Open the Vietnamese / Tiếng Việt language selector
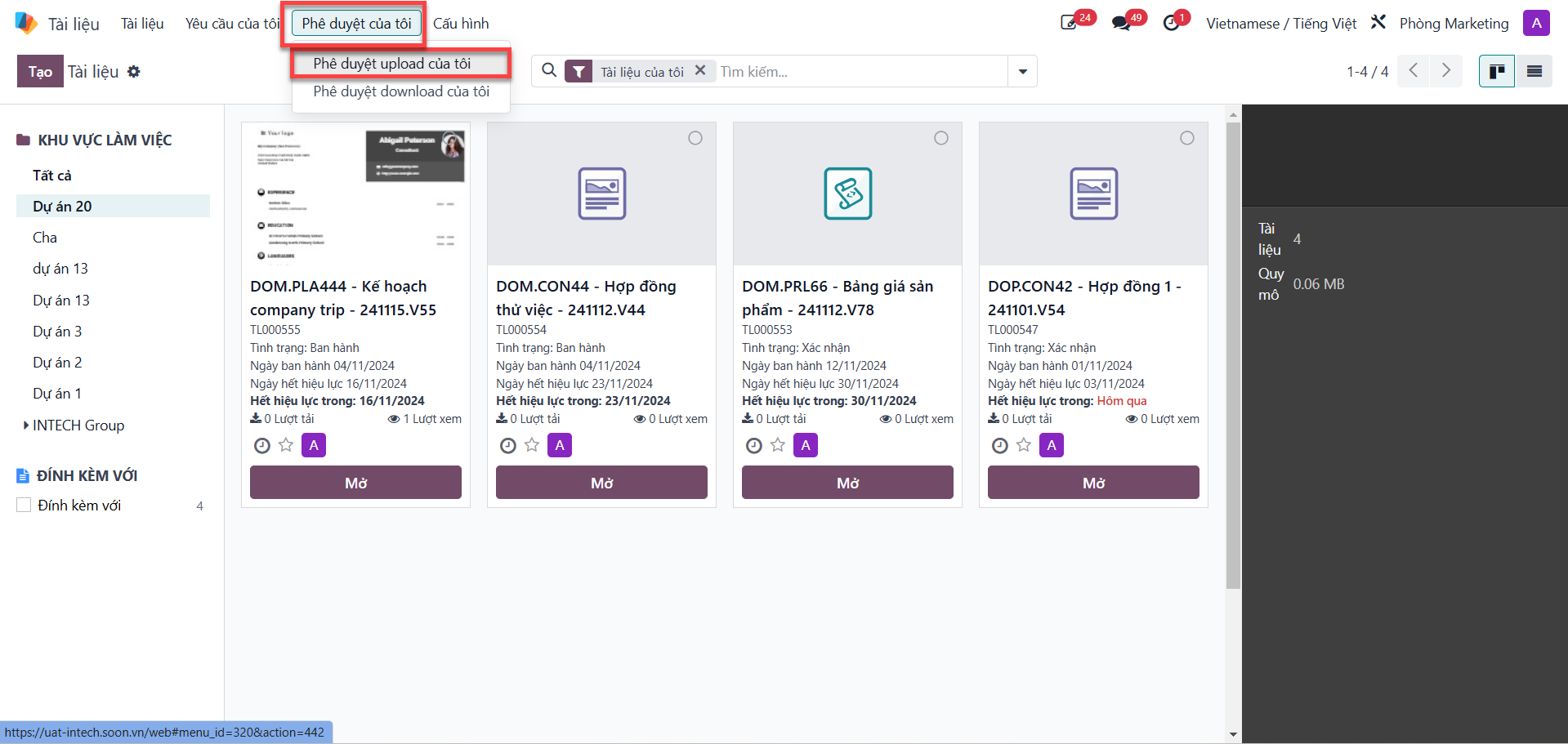The height and width of the screenshot is (744, 1568). [1281, 24]
